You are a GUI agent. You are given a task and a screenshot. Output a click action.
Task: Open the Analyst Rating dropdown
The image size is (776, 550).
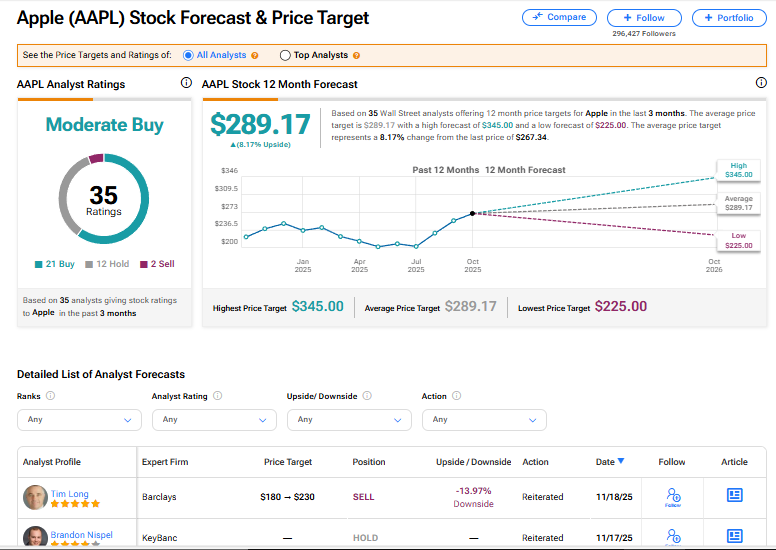[212, 420]
